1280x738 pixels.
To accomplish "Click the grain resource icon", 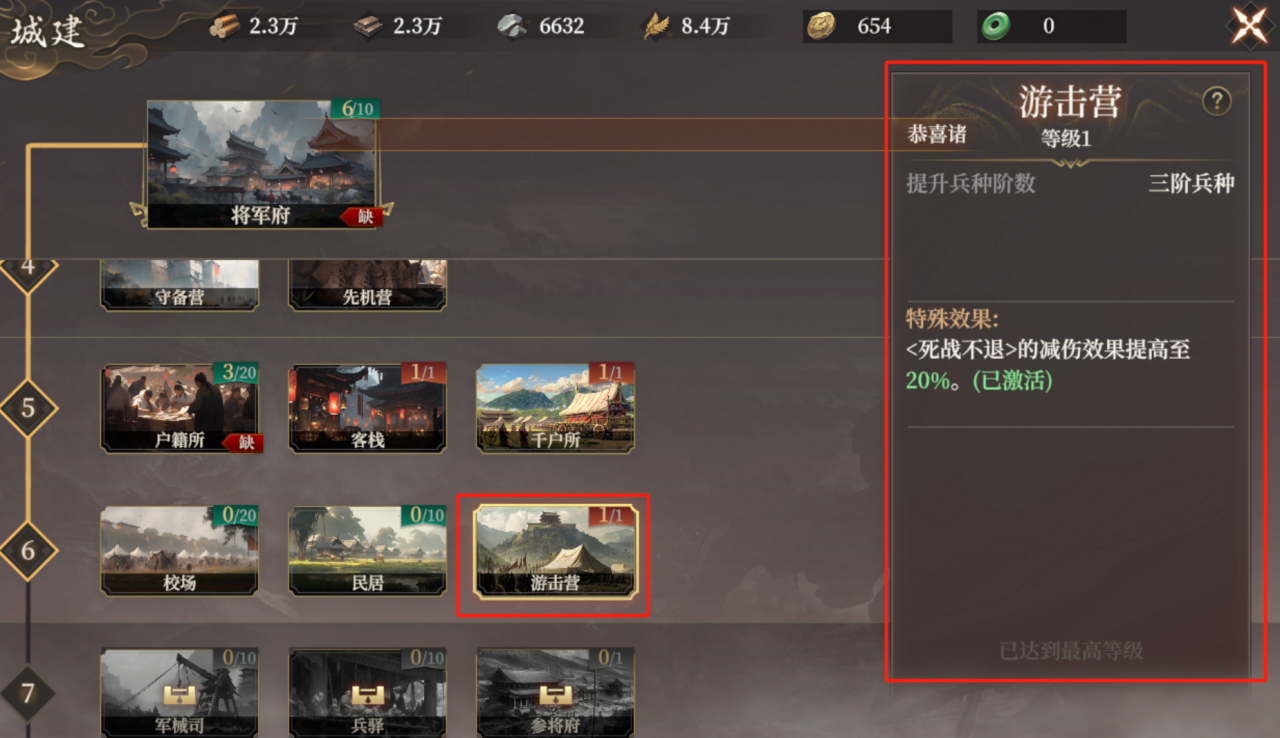I will click(x=657, y=26).
